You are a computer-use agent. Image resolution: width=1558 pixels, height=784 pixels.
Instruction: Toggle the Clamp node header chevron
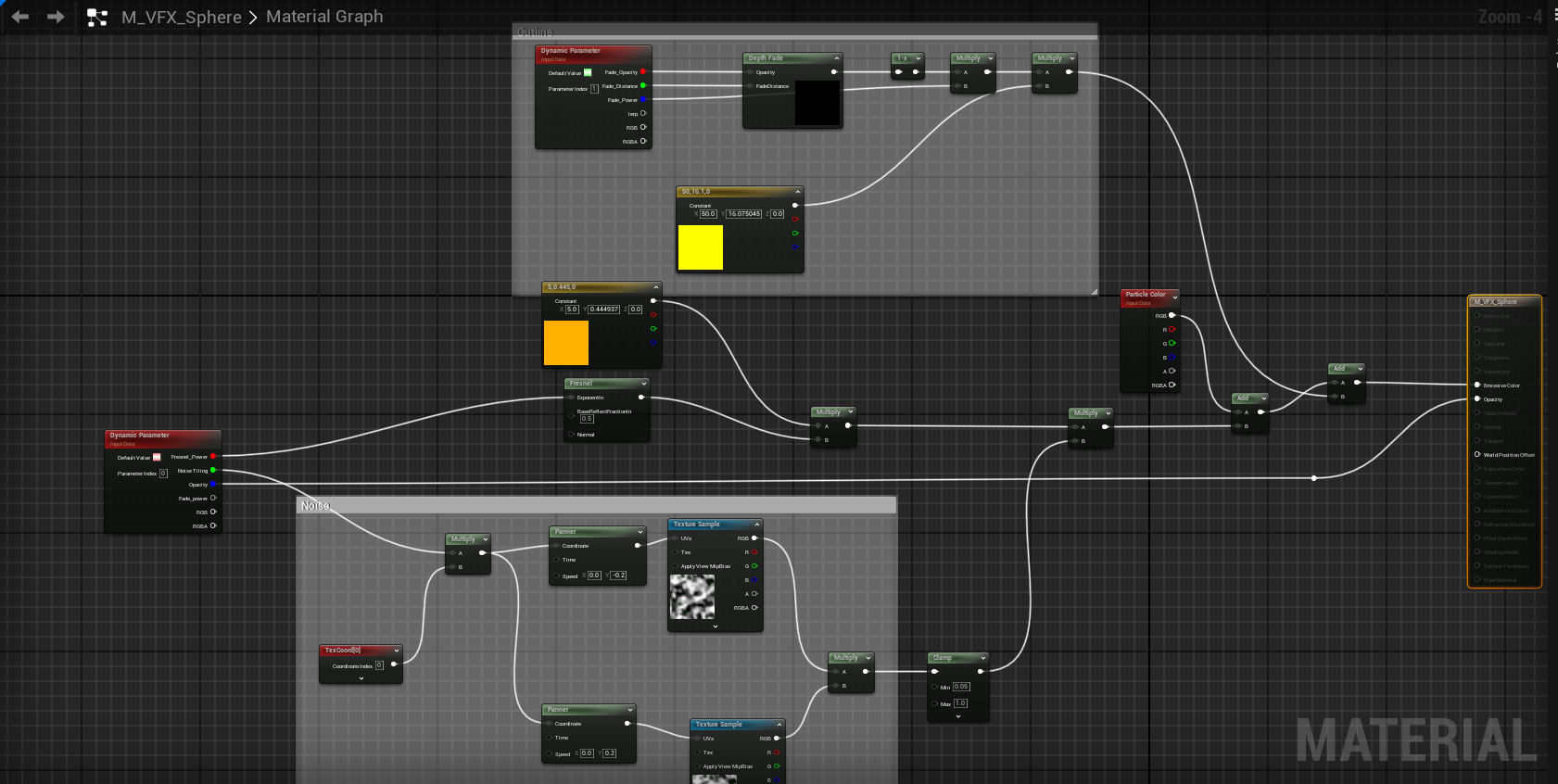coord(982,658)
